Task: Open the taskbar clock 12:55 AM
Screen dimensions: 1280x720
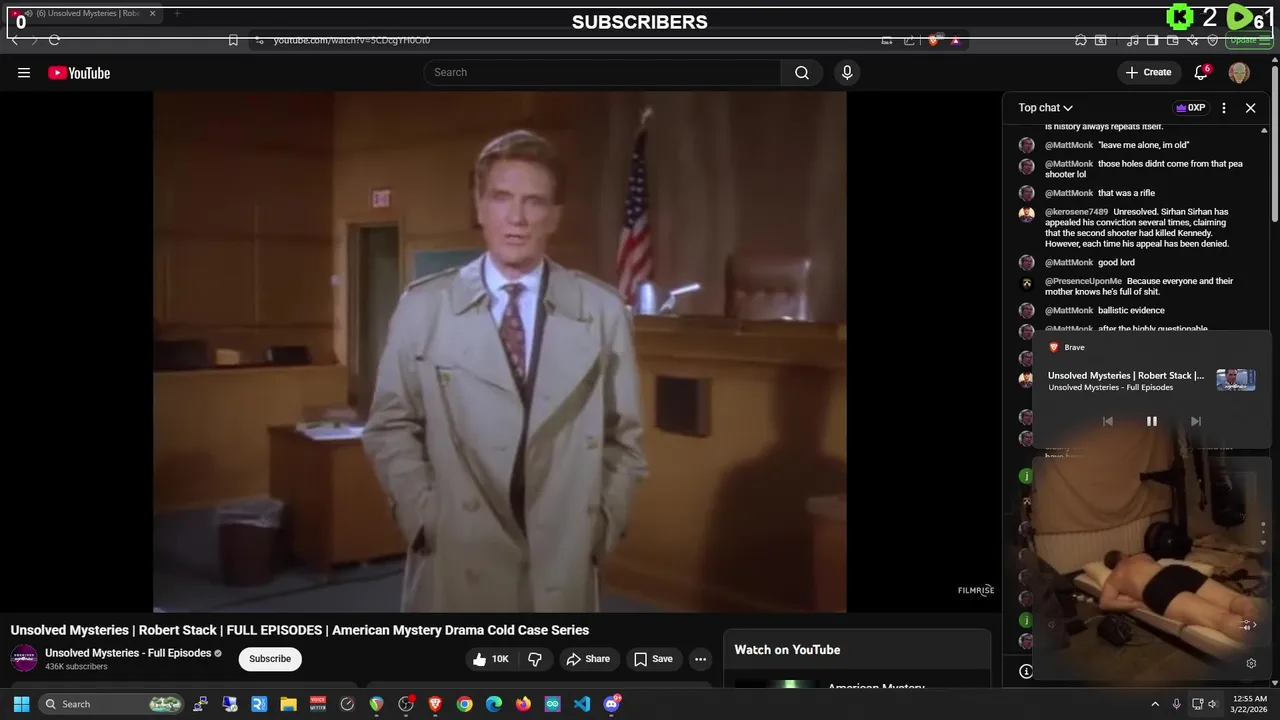Action: tap(1250, 704)
